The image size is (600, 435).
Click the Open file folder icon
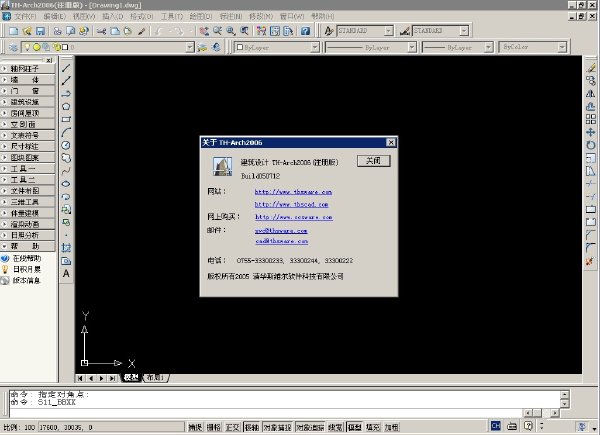click(x=27, y=31)
